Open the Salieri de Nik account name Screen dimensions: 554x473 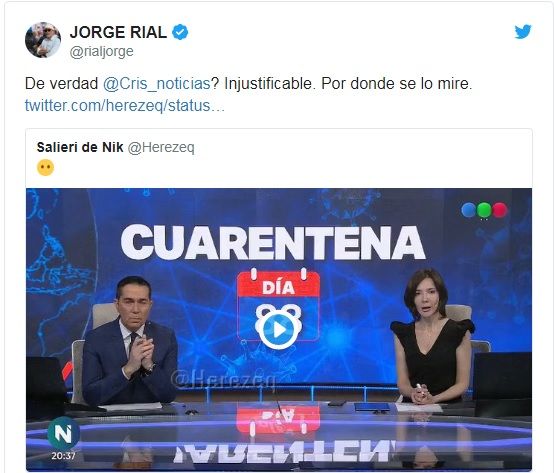click(80, 147)
